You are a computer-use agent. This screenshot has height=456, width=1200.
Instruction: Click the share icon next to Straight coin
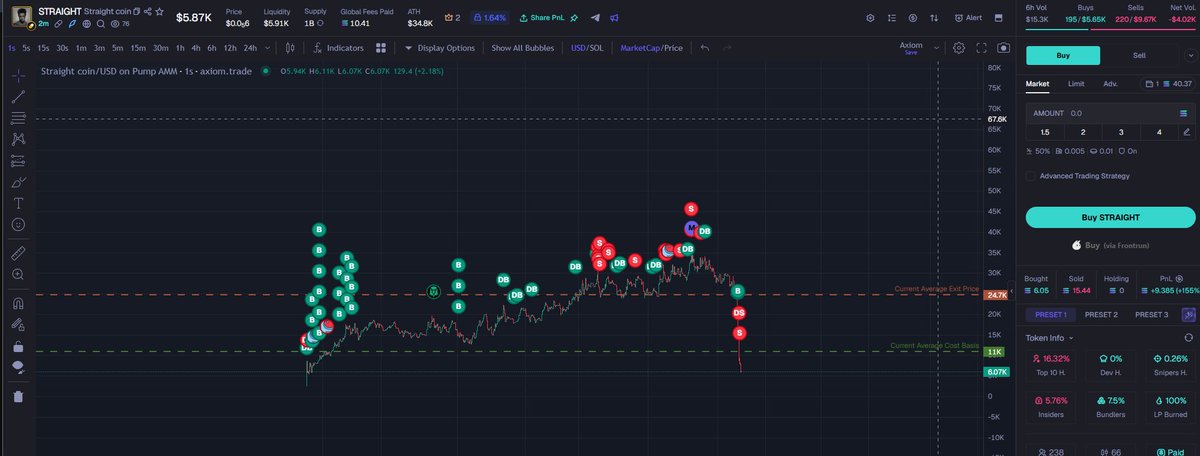pos(148,11)
